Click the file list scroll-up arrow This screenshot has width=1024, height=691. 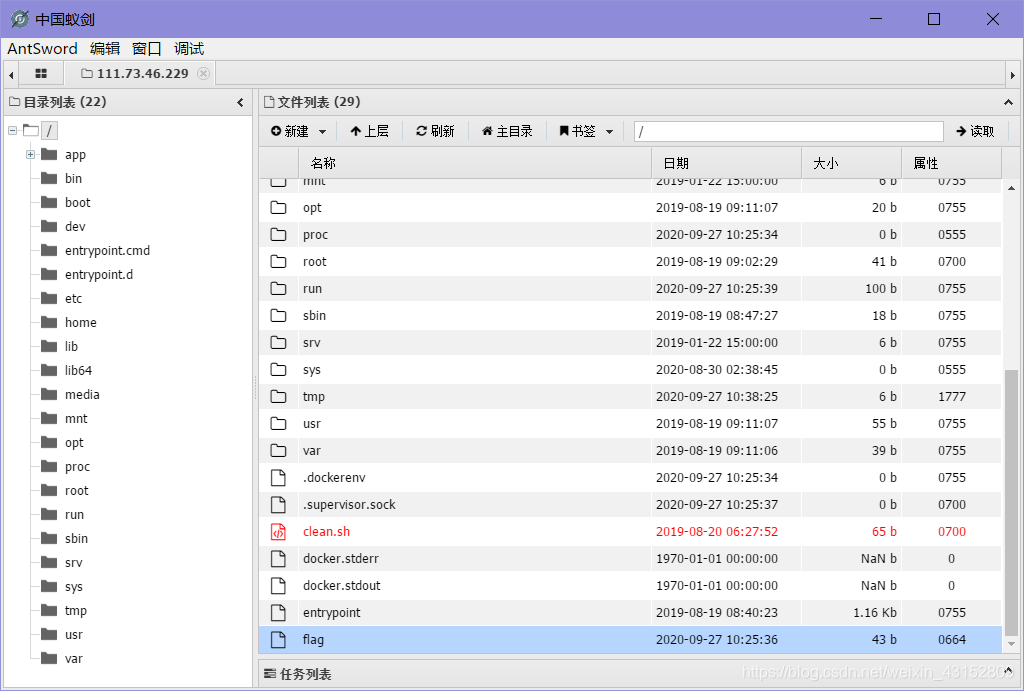(1011, 188)
